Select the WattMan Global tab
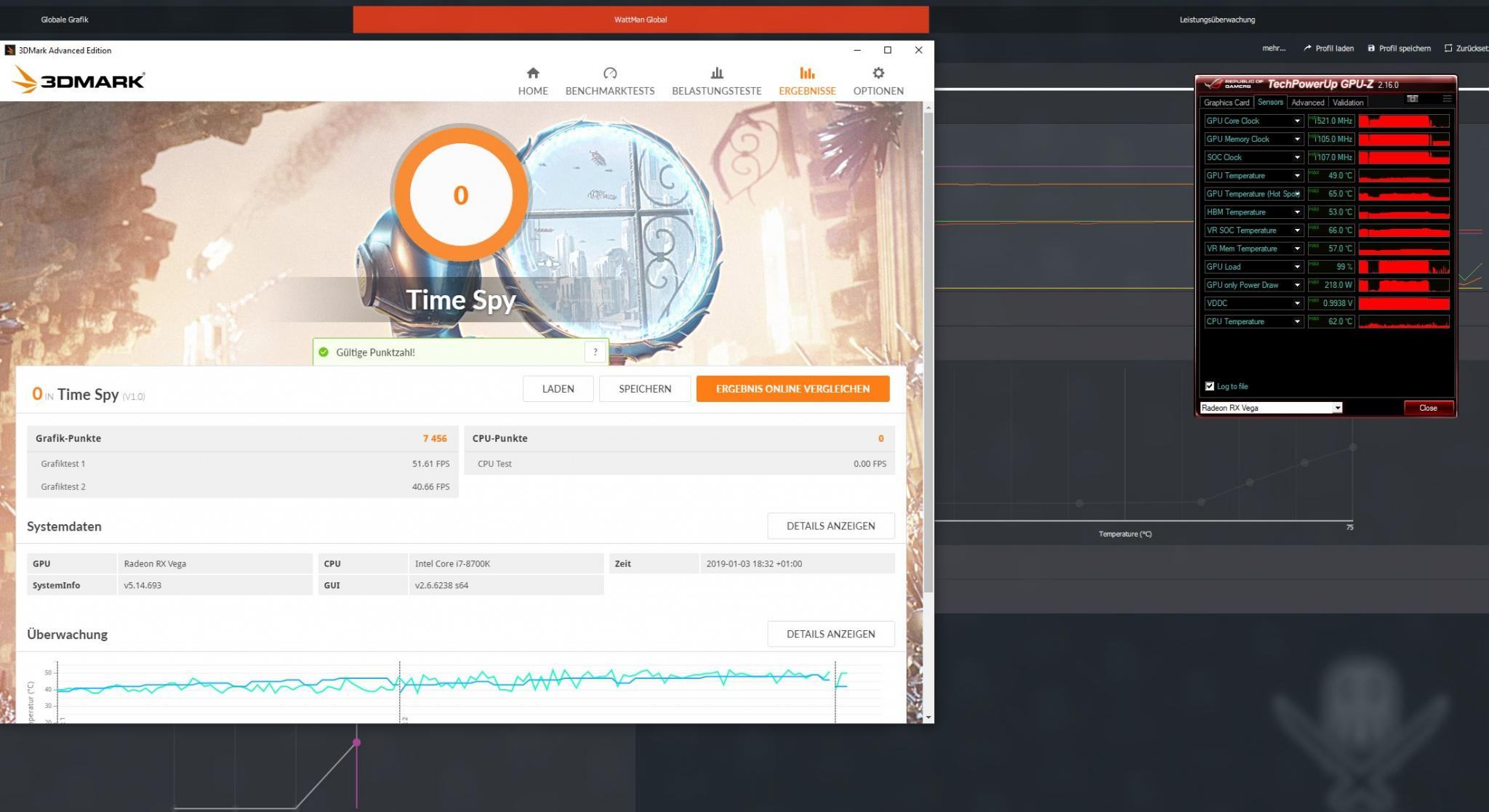1489x812 pixels. pyautogui.click(x=641, y=20)
